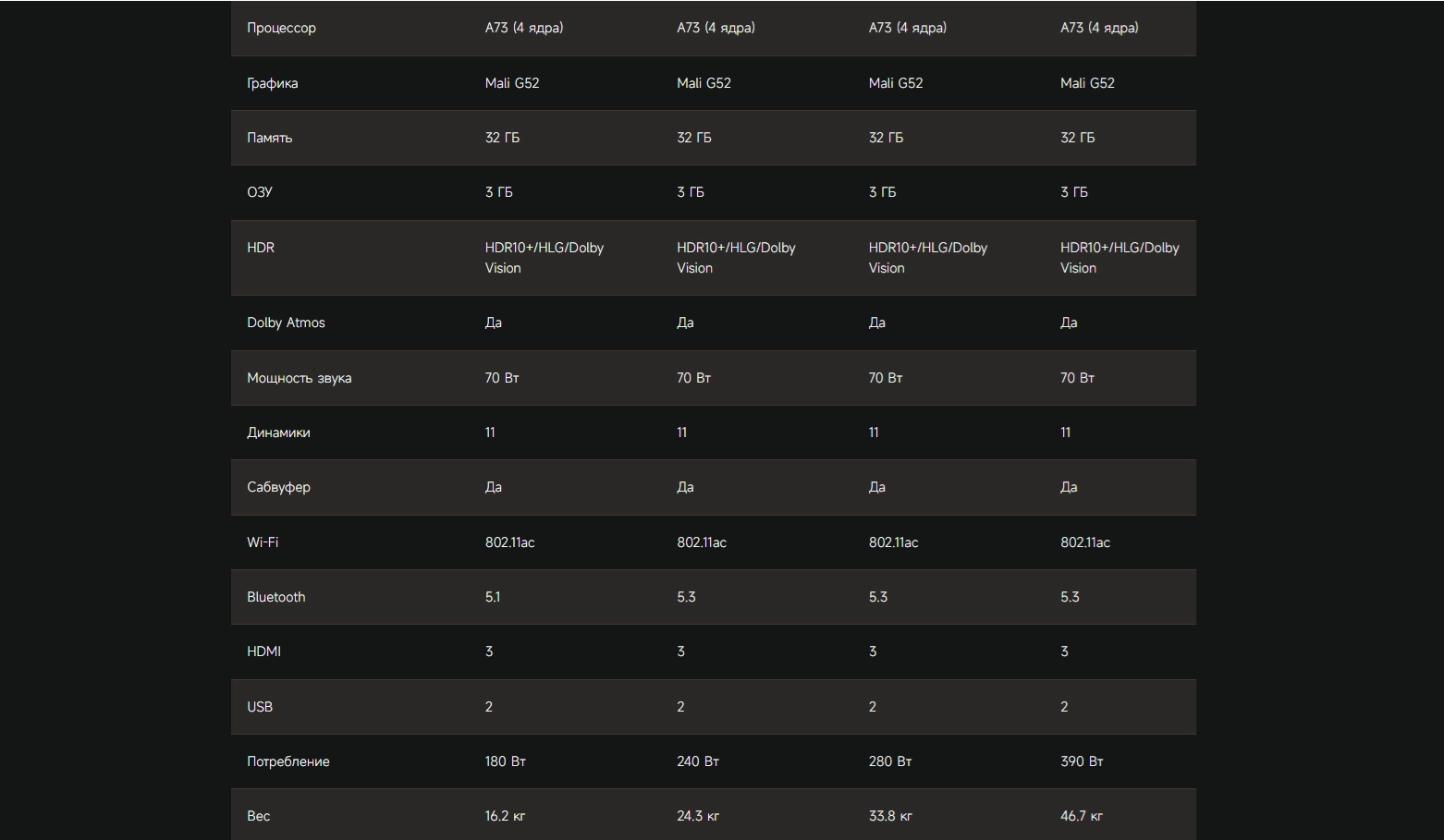Click the Память row label
Screen dimensions: 1444x840
(269, 138)
